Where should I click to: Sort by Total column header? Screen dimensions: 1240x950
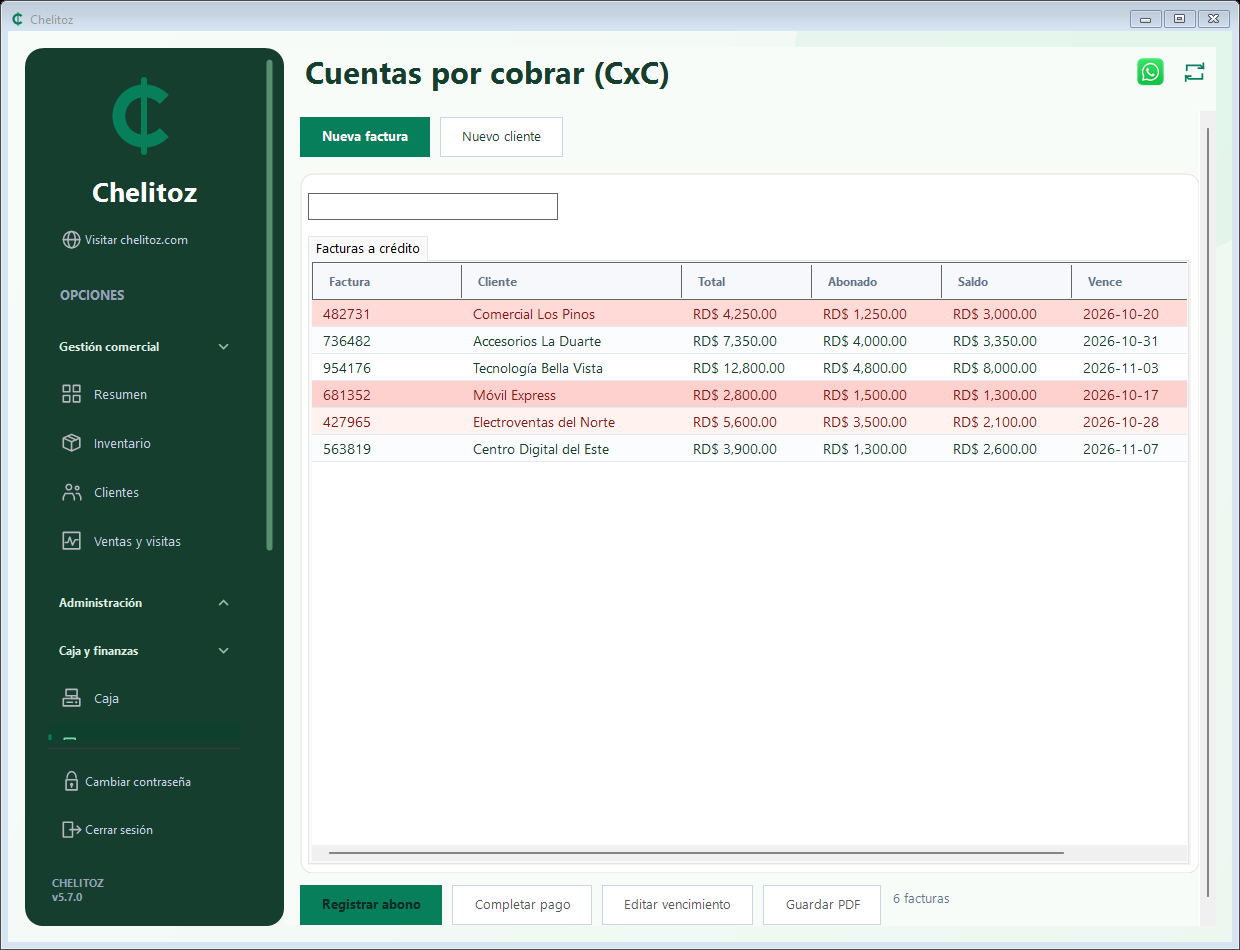click(747, 282)
